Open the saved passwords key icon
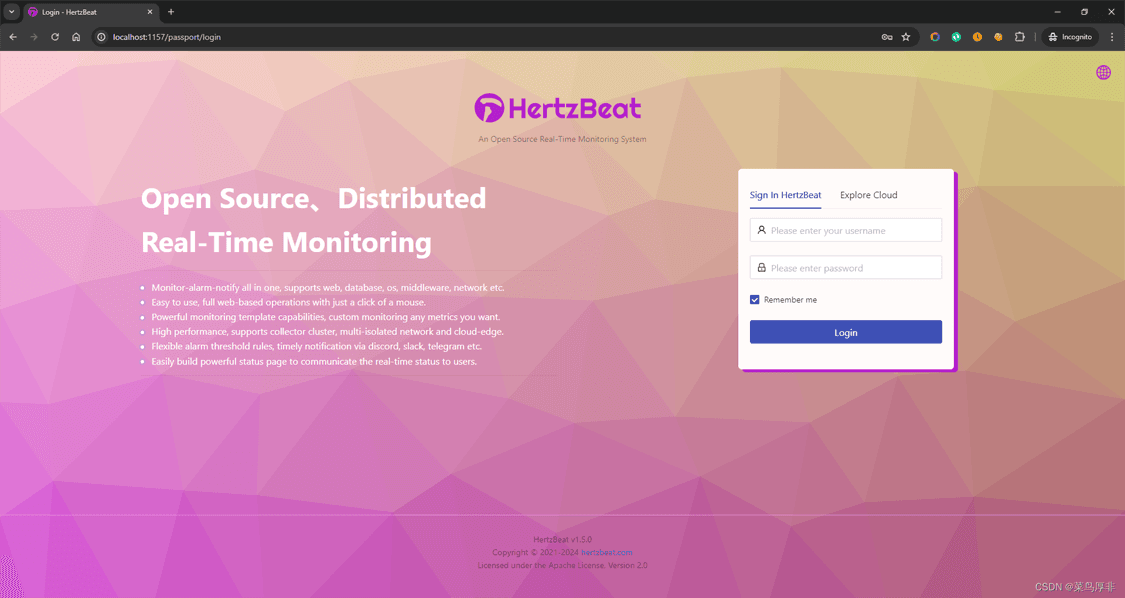 pos(887,37)
